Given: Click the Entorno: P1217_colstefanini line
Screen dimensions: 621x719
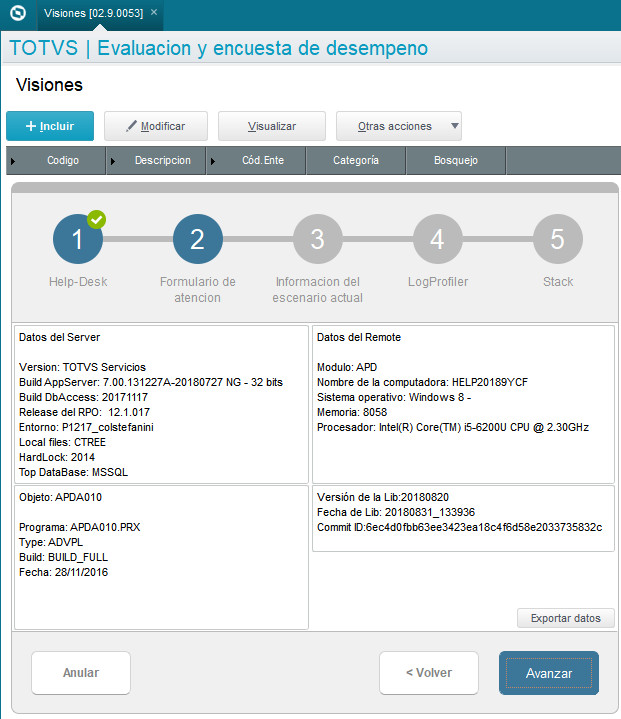Looking at the screenshot, I should click(86, 427).
